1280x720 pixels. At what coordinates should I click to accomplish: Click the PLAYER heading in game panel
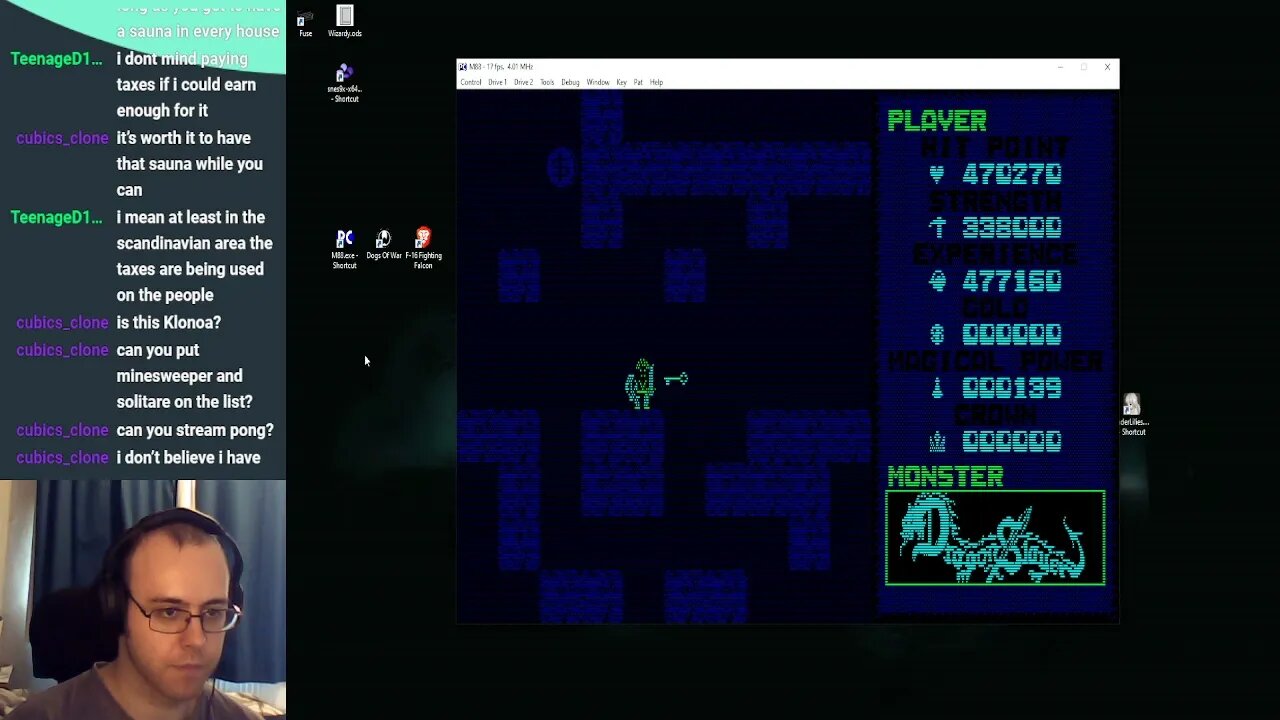(937, 120)
